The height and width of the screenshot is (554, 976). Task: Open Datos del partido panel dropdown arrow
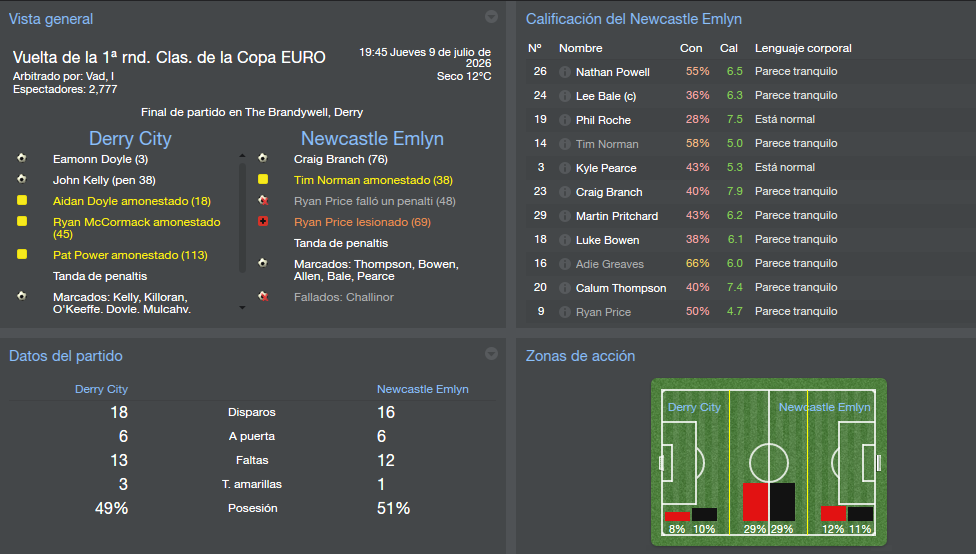[491, 353]
